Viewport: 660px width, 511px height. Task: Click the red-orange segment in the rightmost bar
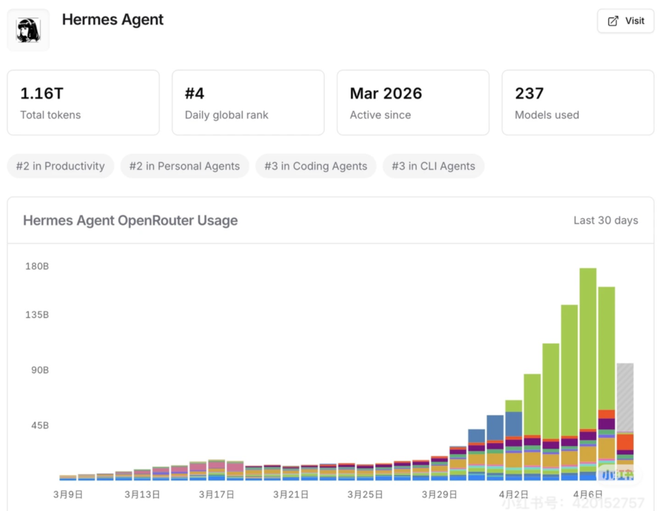click(x=625, y=443)
